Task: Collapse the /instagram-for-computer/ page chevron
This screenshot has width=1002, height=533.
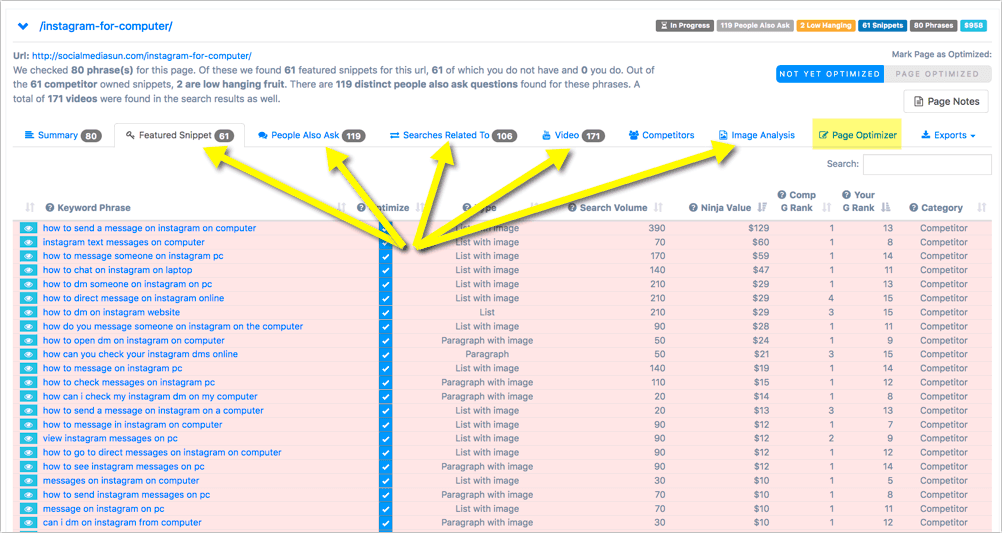Action: [23, 25]
